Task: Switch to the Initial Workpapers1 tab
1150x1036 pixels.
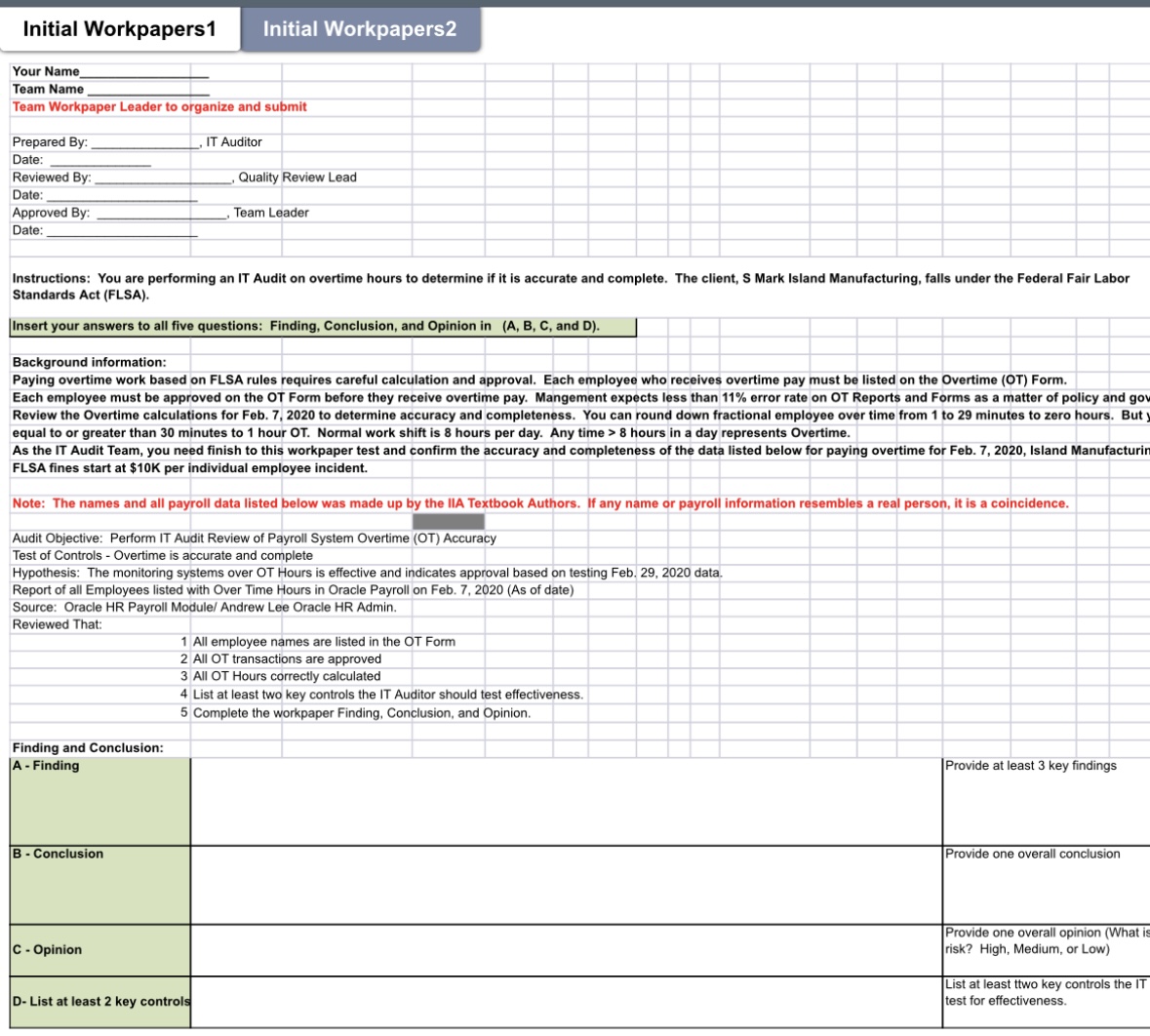Action: coord(120,28)
